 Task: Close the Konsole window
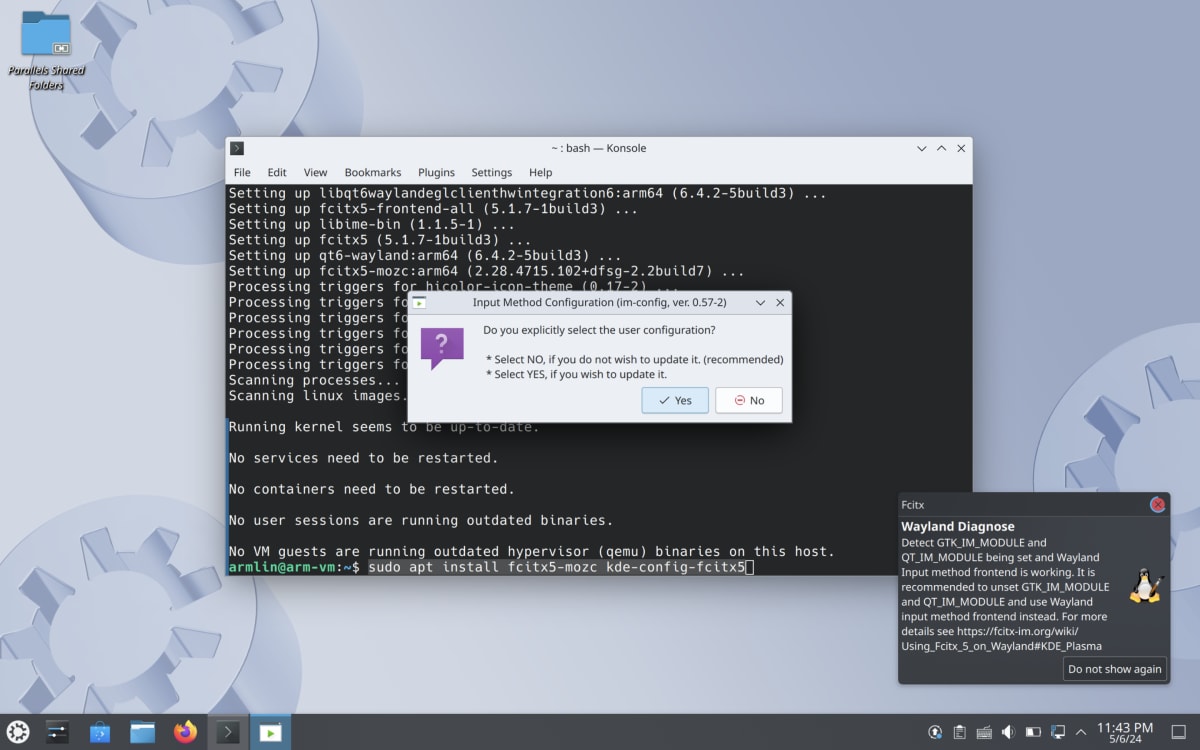tap(961, 148)
